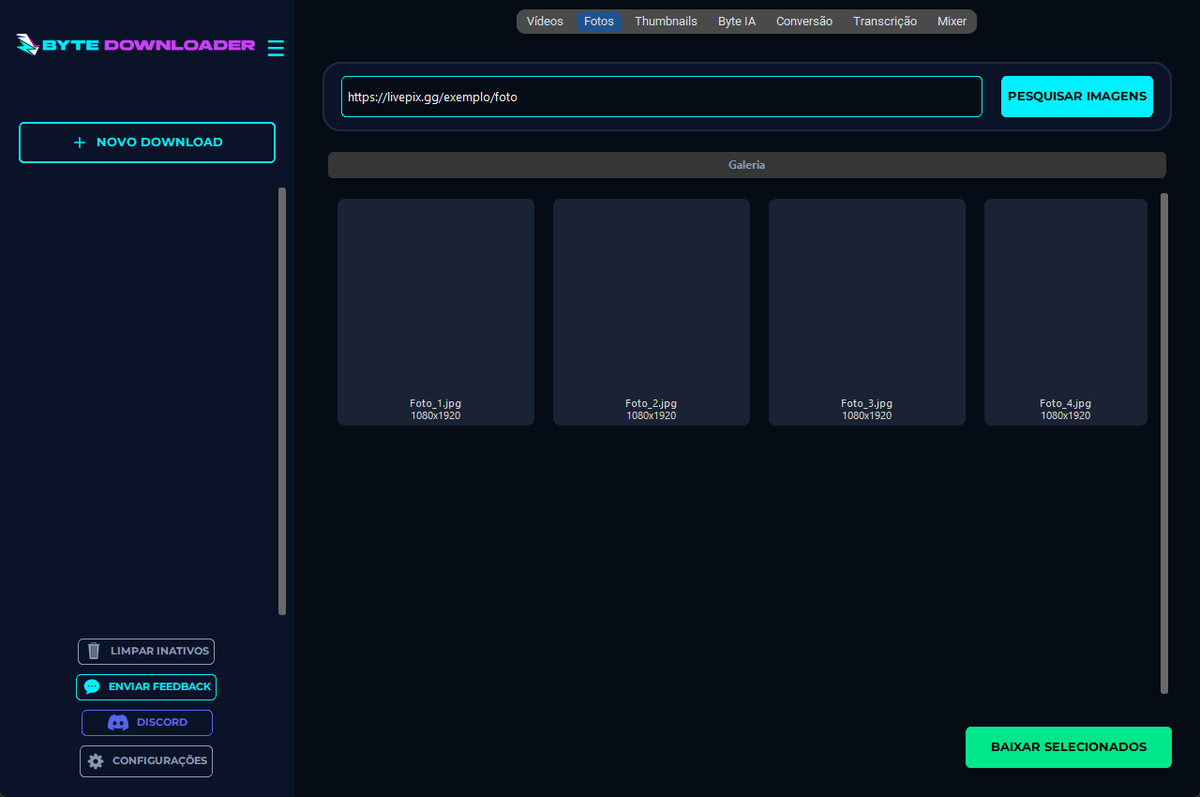Click the plus icon in Novo Download
1200x797 pixels.
point(80,143)
